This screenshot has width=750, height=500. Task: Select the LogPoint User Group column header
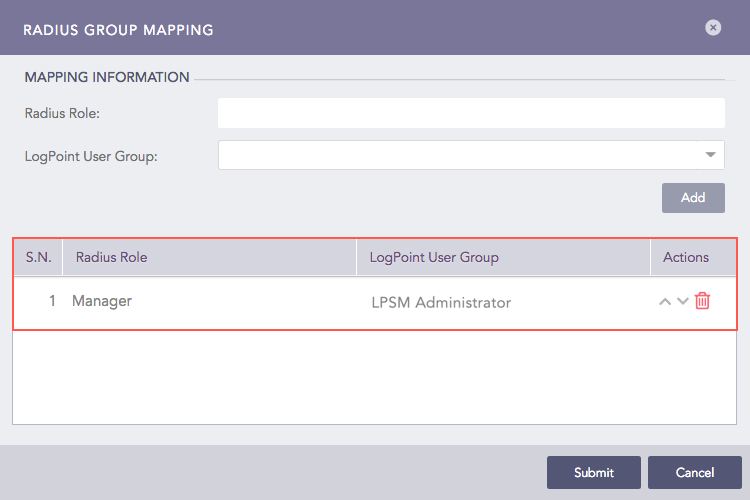(503, 257)
